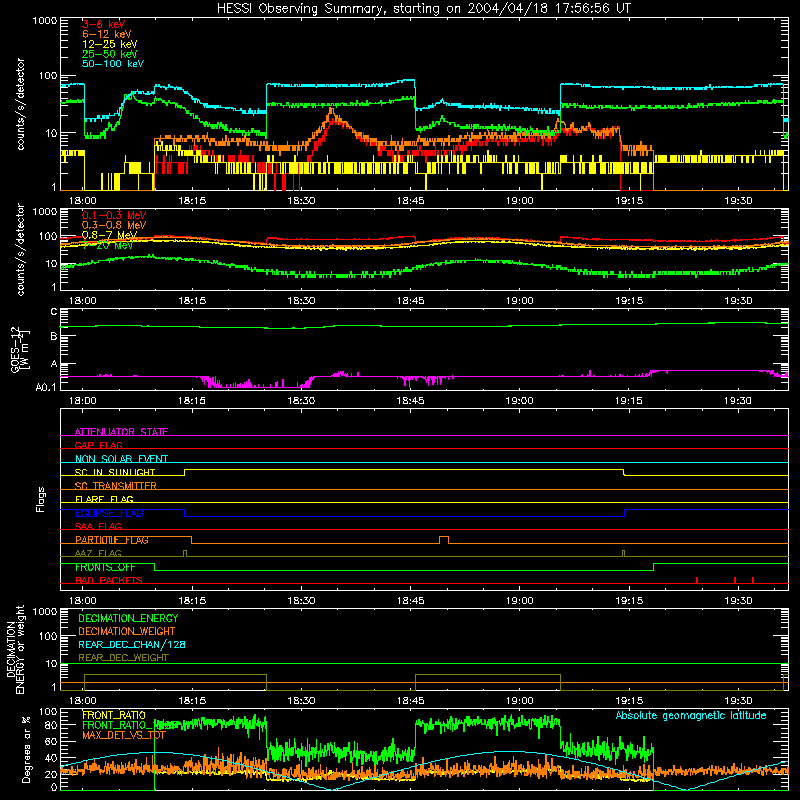Click the 0.3-0.8 MeV legend label
Viewport: 800px width, 800px height.
pyautogui.click(x=114, y=225)
